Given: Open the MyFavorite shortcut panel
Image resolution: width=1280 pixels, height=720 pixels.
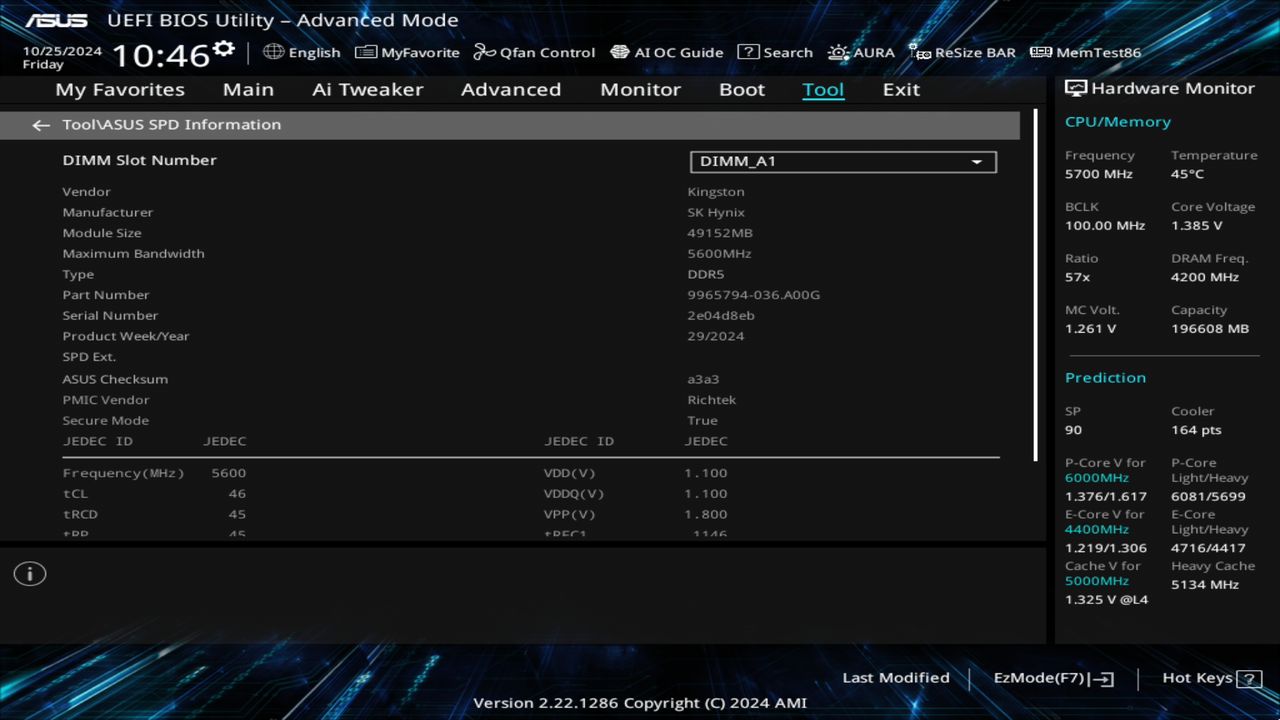Looking at the screenshot, I should (406, 52).
